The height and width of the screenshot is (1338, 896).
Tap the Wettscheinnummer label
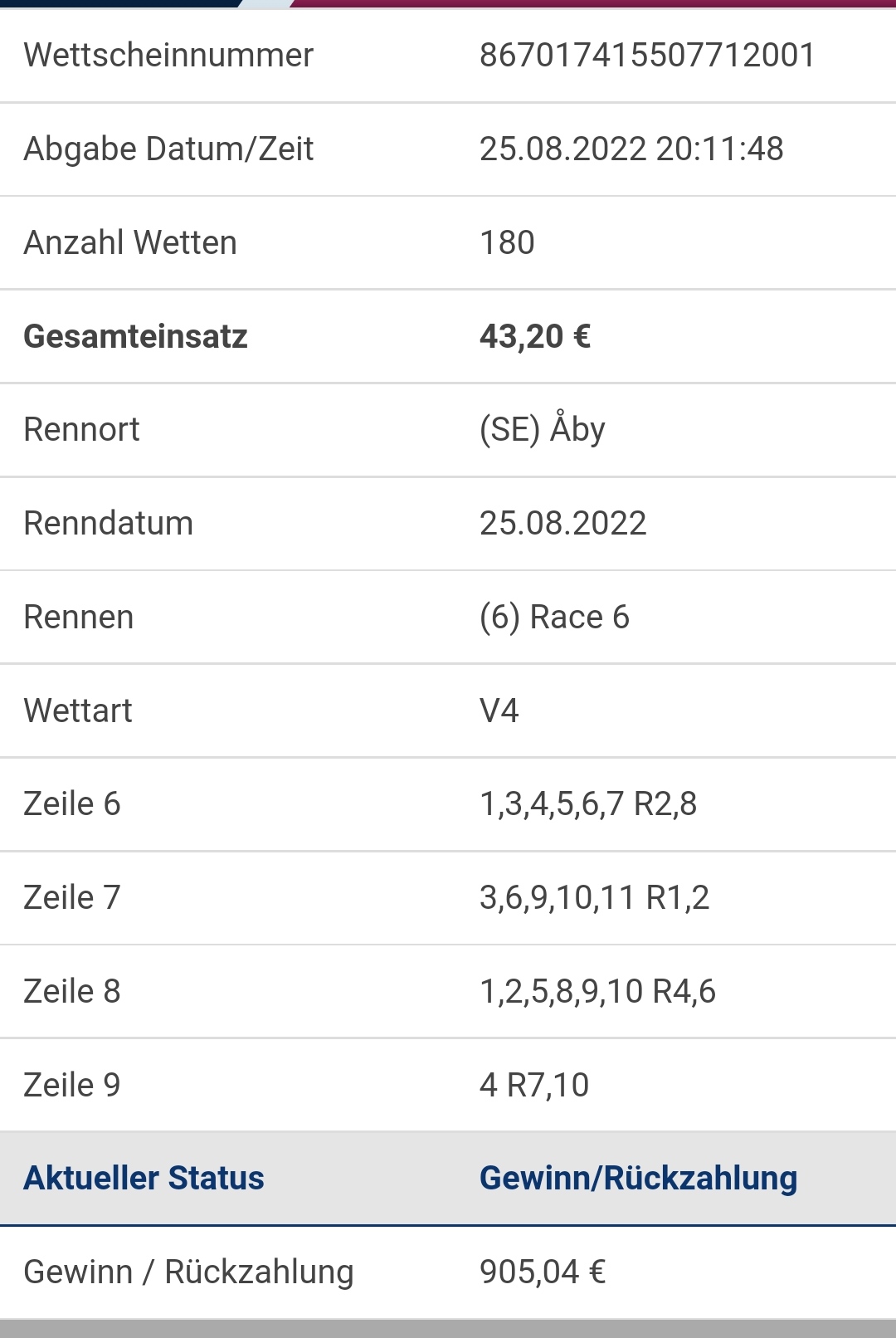[x=168, y=56]
